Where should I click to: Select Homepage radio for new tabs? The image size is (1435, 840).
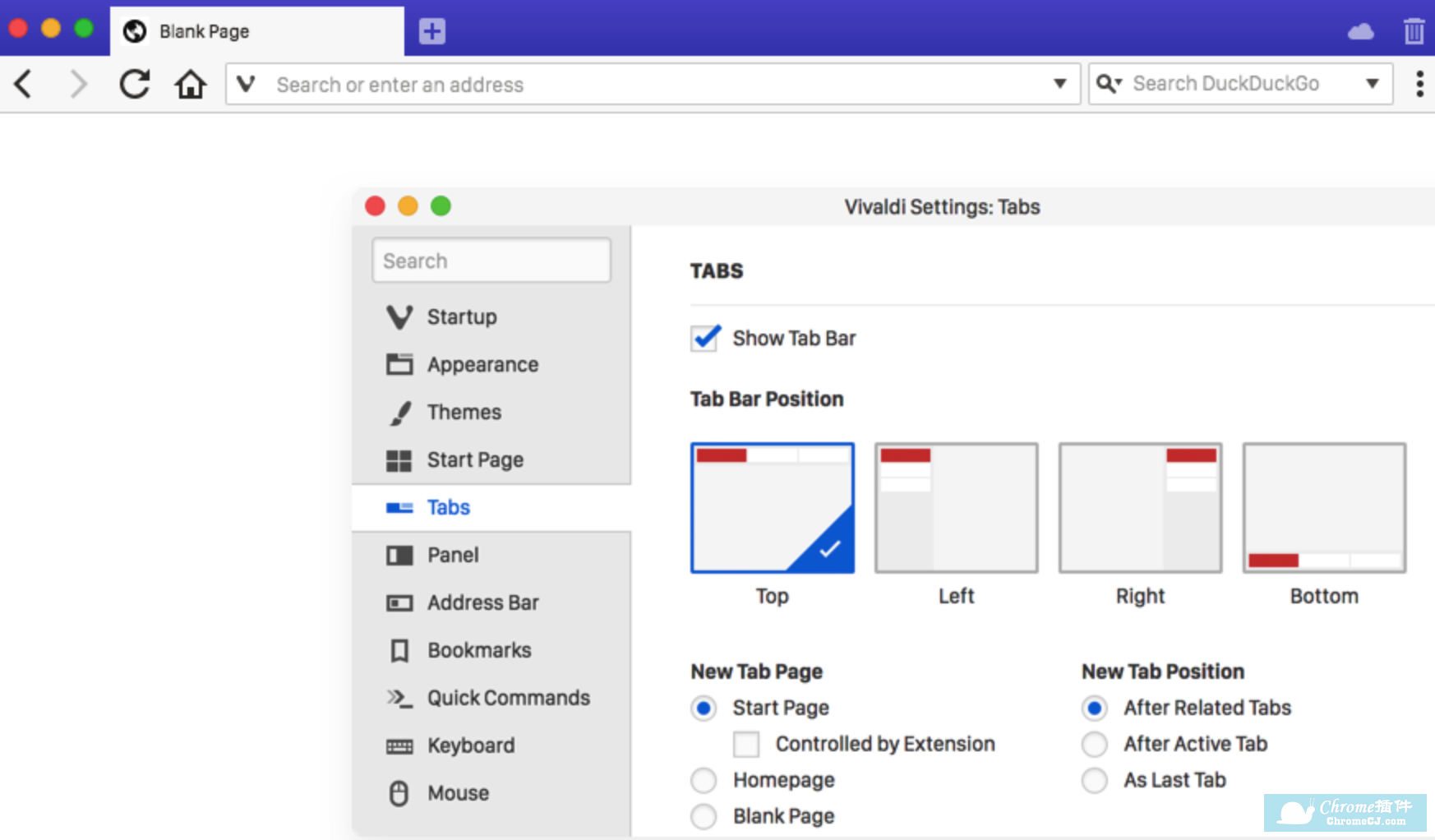coord(704,780)
